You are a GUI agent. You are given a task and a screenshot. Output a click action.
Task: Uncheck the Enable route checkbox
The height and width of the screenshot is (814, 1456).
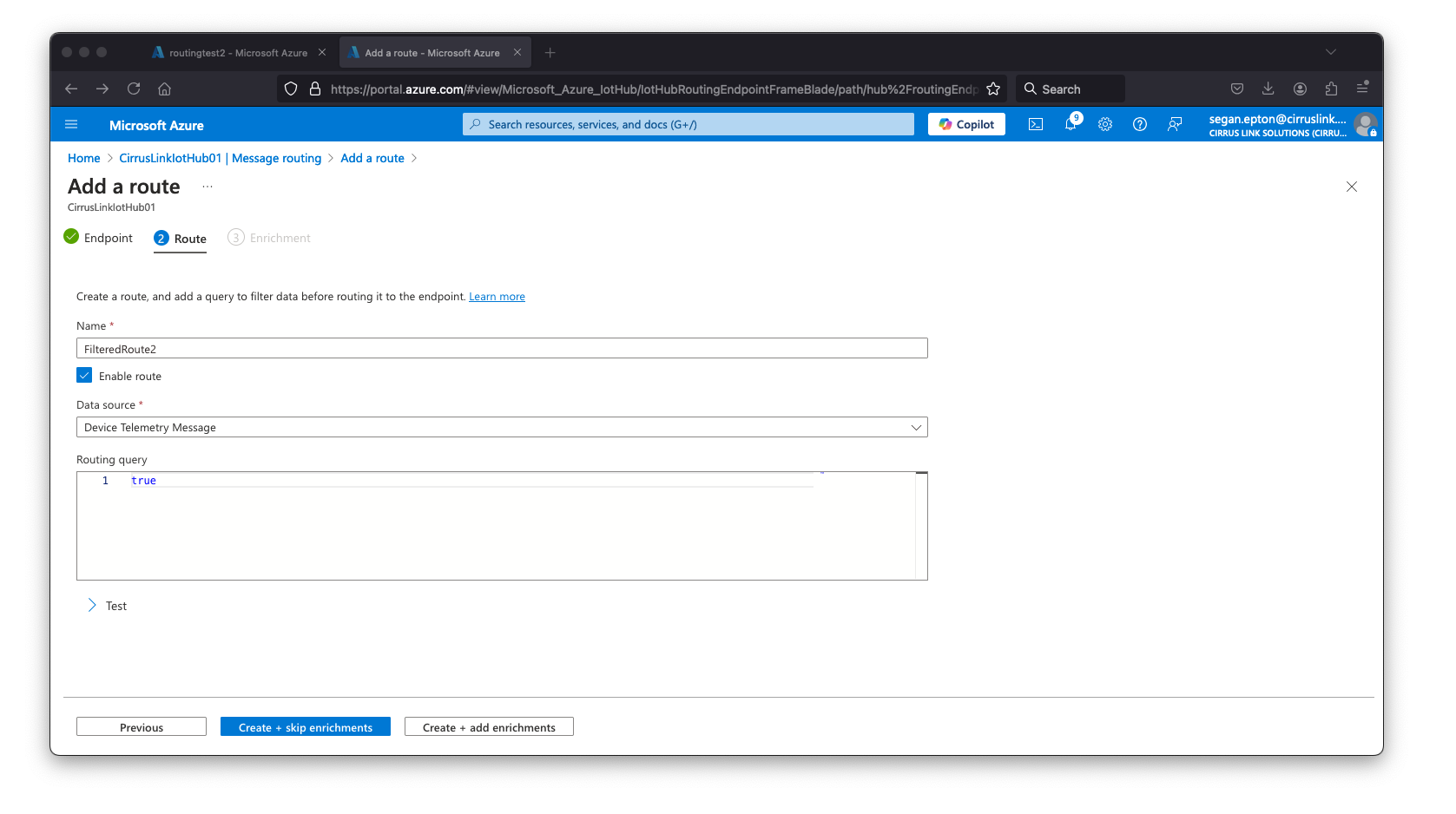coord(84,376)
